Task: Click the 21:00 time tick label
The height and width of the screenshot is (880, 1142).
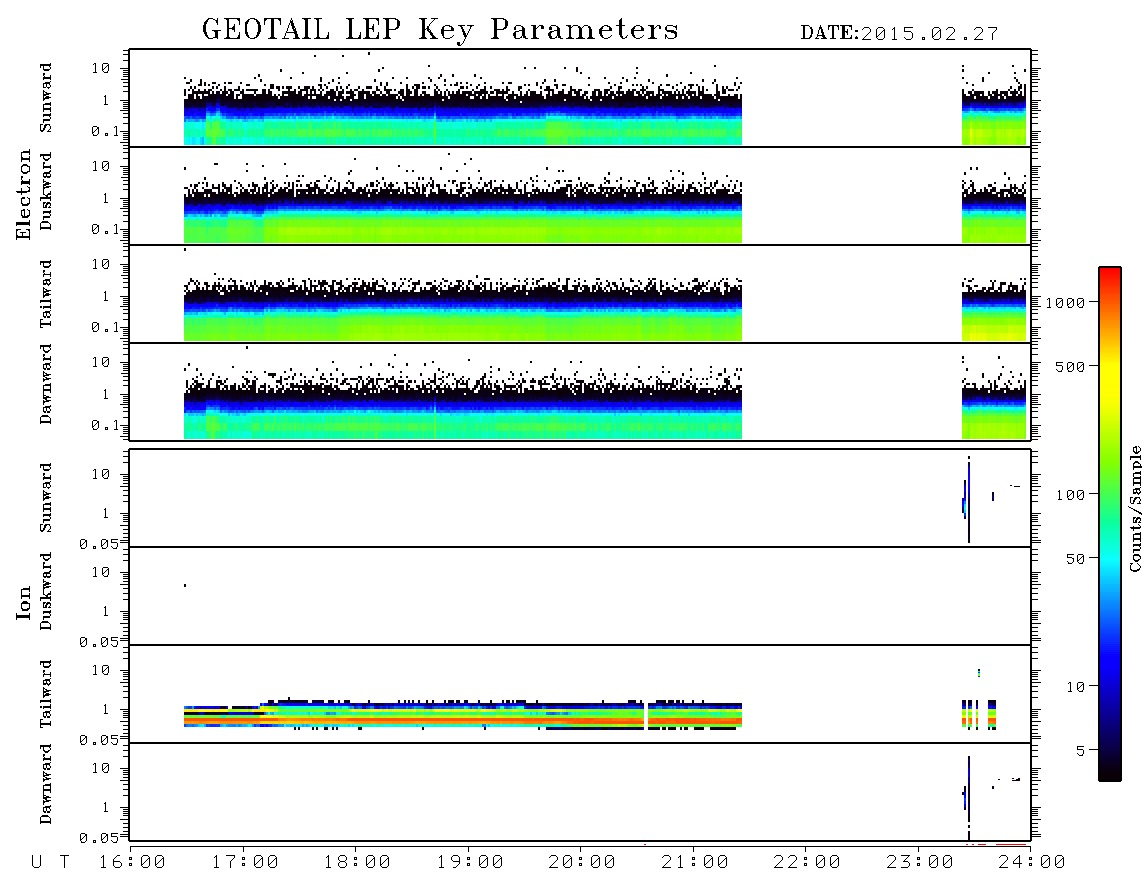Action: pos(695,863)
